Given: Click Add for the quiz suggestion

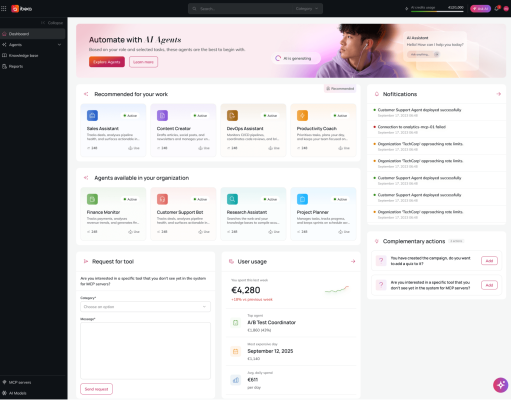Looking at the screenshot, I should coord(489,261).
